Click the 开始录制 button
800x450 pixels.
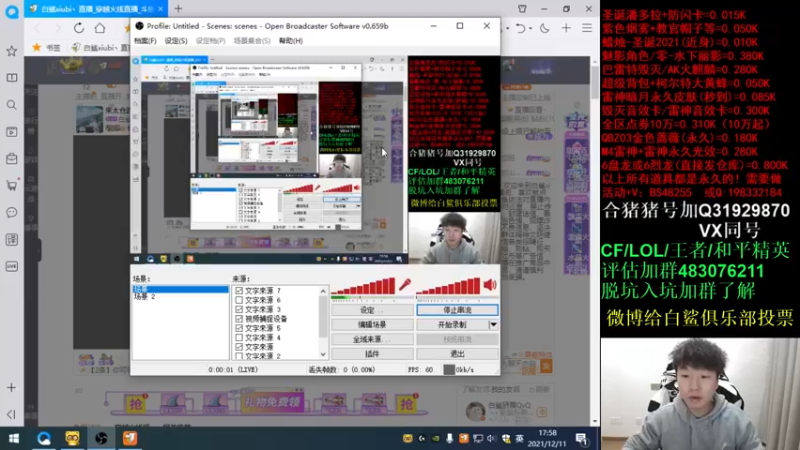[452, 324]
